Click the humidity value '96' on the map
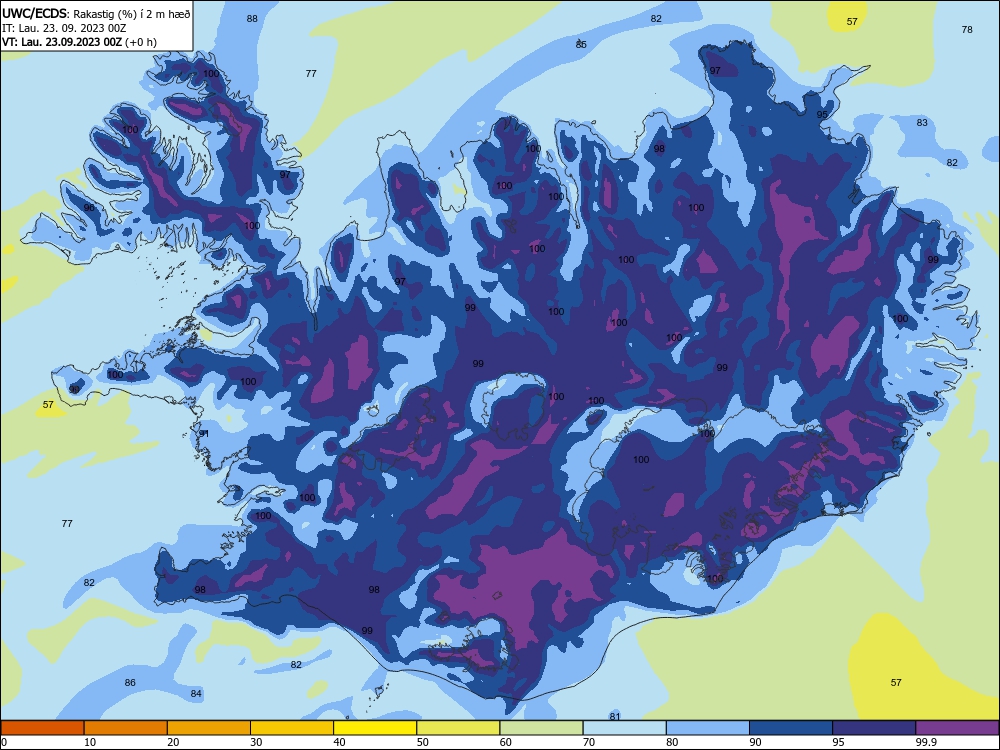Viewport: 1000px width, 750px height. (89, 207)
